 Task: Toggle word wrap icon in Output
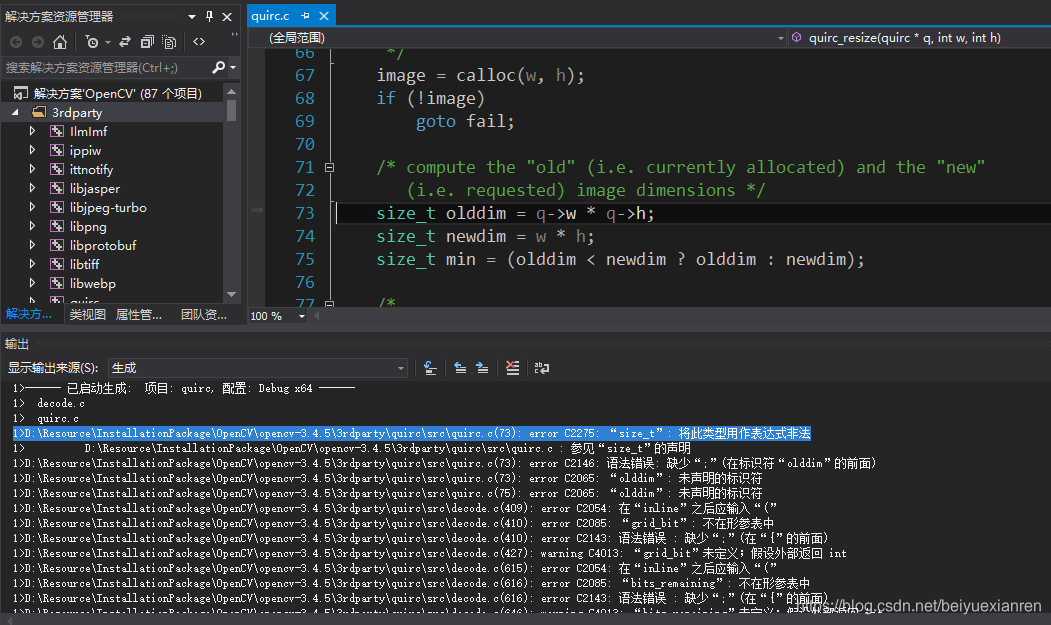[542, 368]
